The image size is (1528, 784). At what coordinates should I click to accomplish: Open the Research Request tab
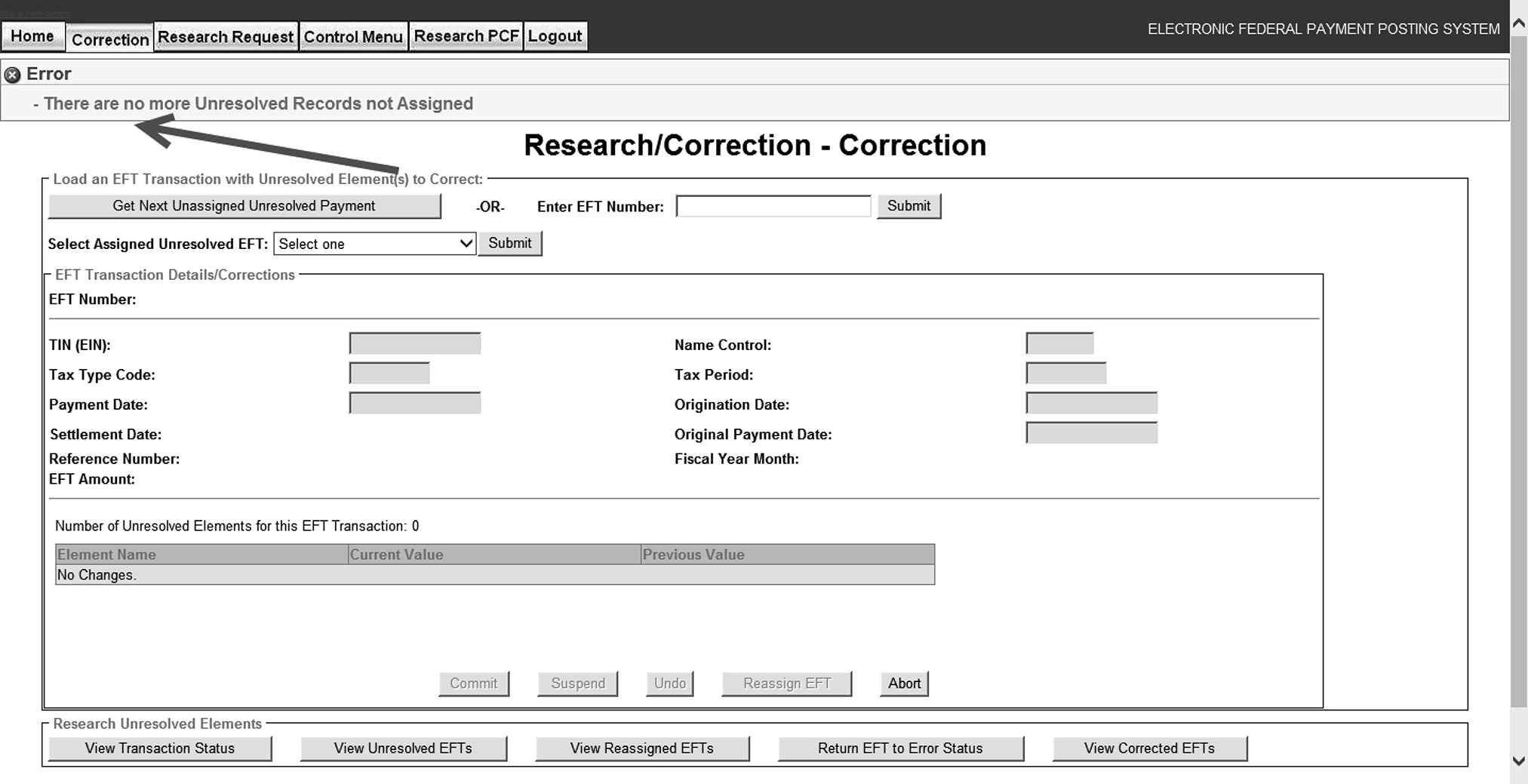[x=225, y=37]
